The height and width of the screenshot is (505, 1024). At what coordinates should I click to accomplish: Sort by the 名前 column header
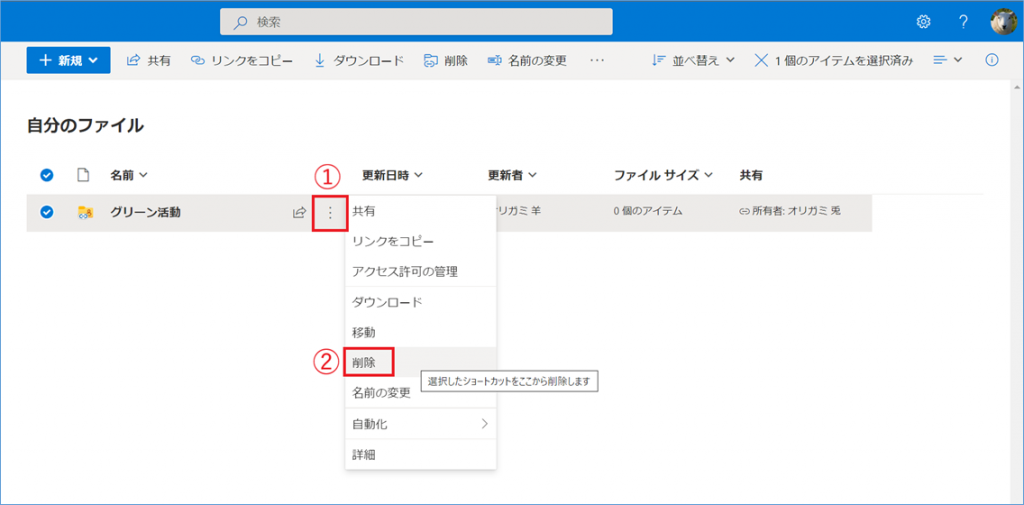(129, 175)
